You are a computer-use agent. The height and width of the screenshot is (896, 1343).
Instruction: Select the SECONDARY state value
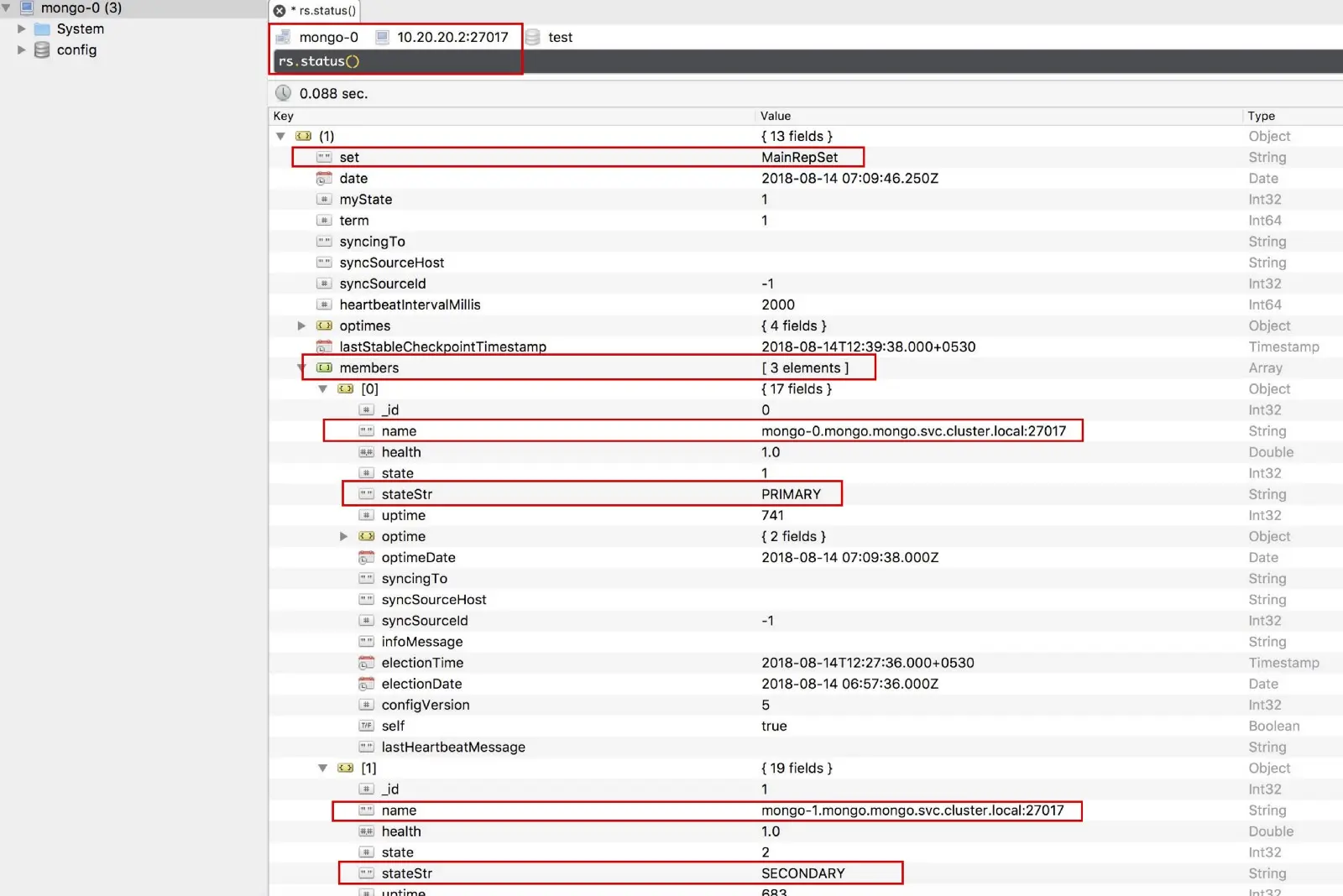tap(802, 873)
